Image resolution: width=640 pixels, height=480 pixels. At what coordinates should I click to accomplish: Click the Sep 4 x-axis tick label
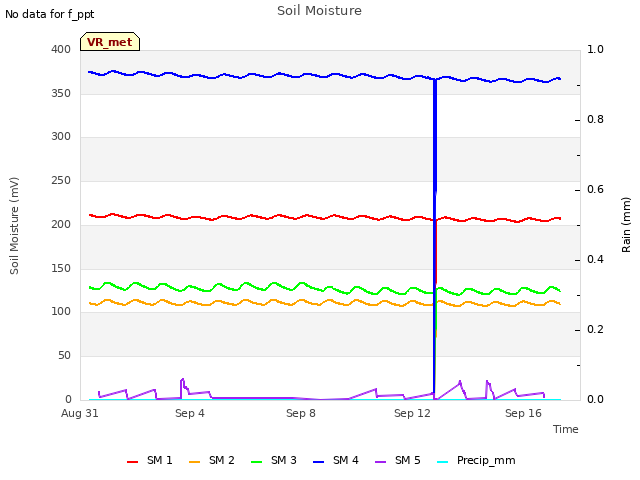coord(190,413)
